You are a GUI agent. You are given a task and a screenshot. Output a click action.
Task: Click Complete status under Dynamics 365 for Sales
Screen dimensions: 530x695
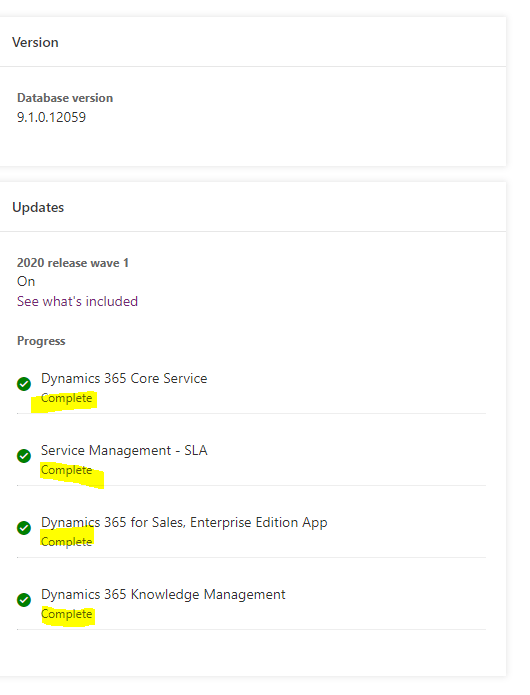[x=66, y=542]
